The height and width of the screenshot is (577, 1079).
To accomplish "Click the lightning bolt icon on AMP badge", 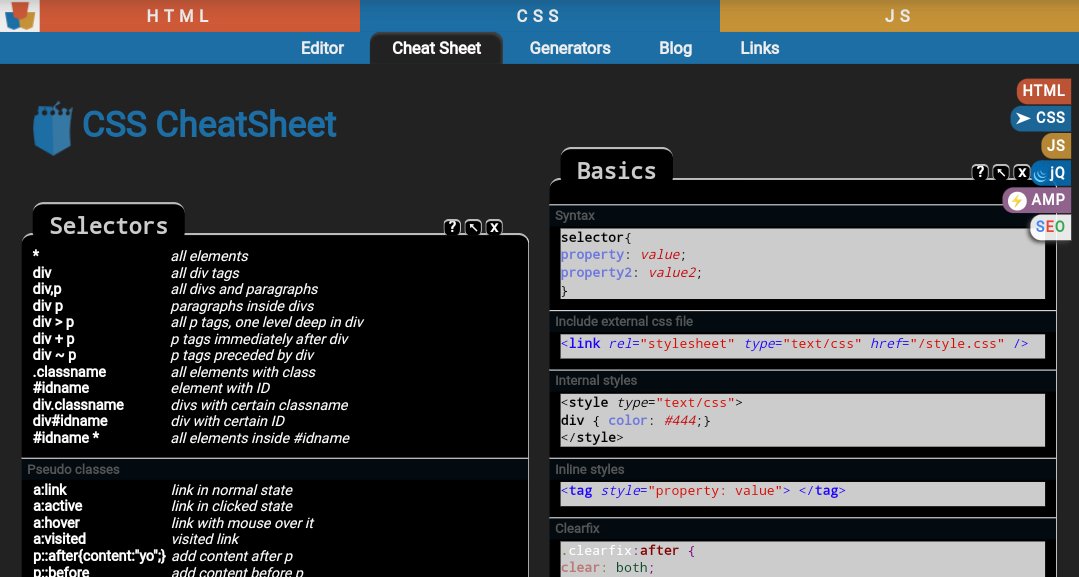I will (x=1016, y=200).
